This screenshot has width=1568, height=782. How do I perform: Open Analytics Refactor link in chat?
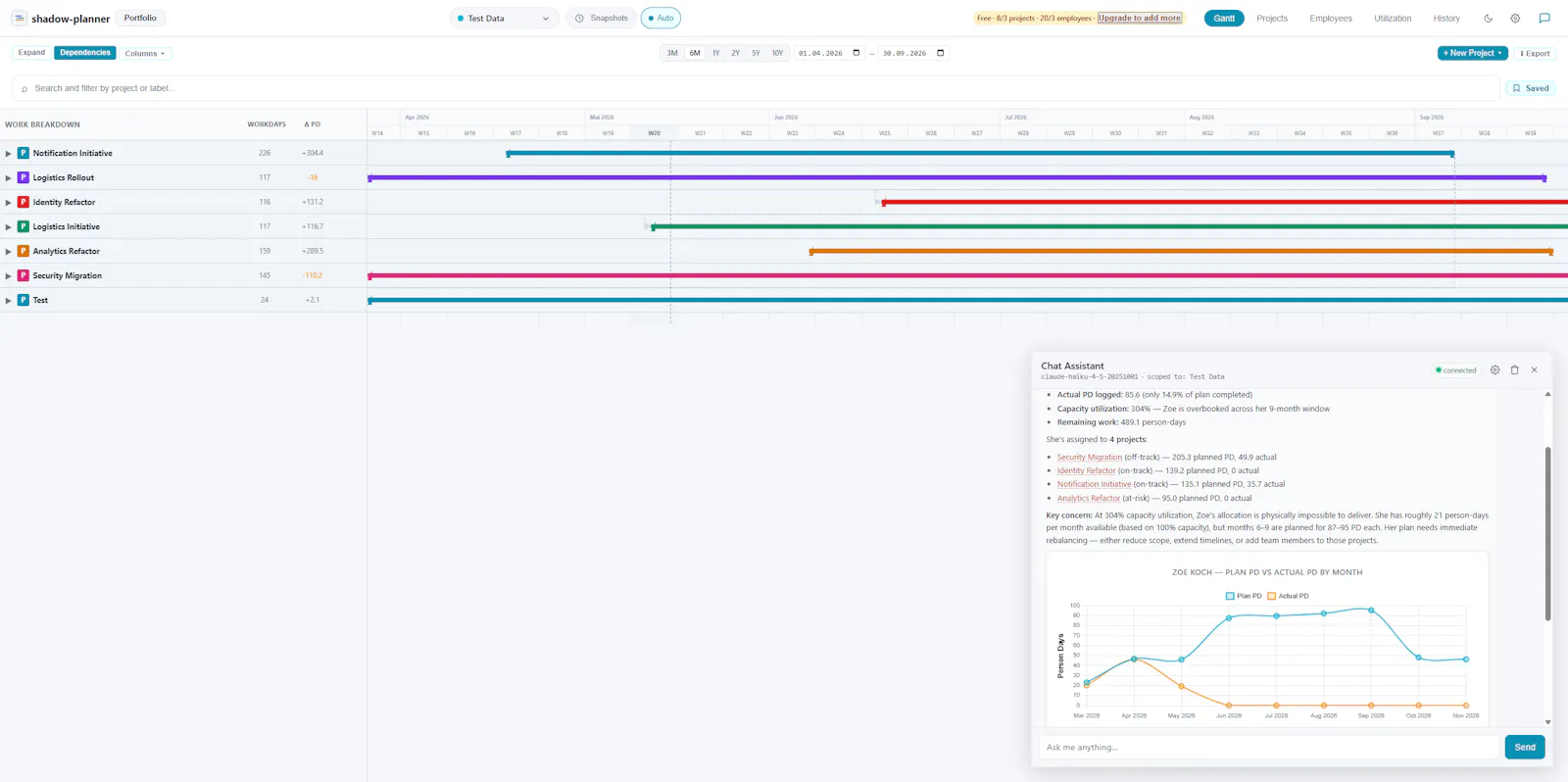click(x=1089, y=498)
